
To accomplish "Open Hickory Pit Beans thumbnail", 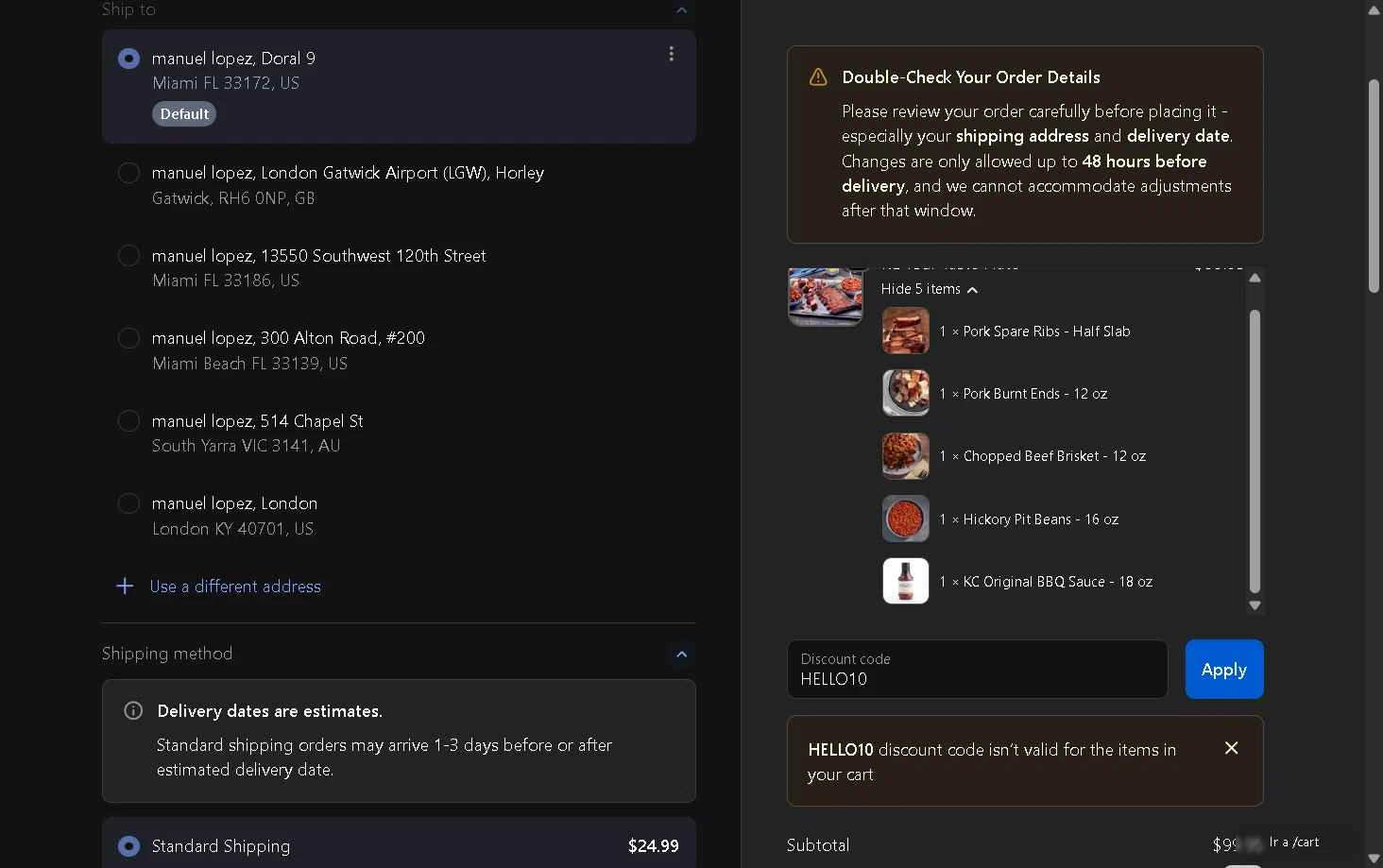I will pyautogui.click(x=905, y=519).
